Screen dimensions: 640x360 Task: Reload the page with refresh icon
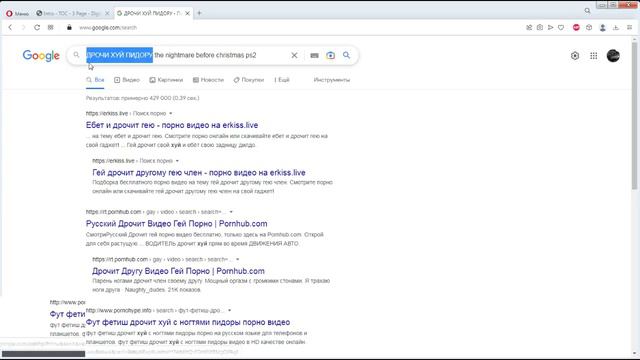tap(37, 27)
